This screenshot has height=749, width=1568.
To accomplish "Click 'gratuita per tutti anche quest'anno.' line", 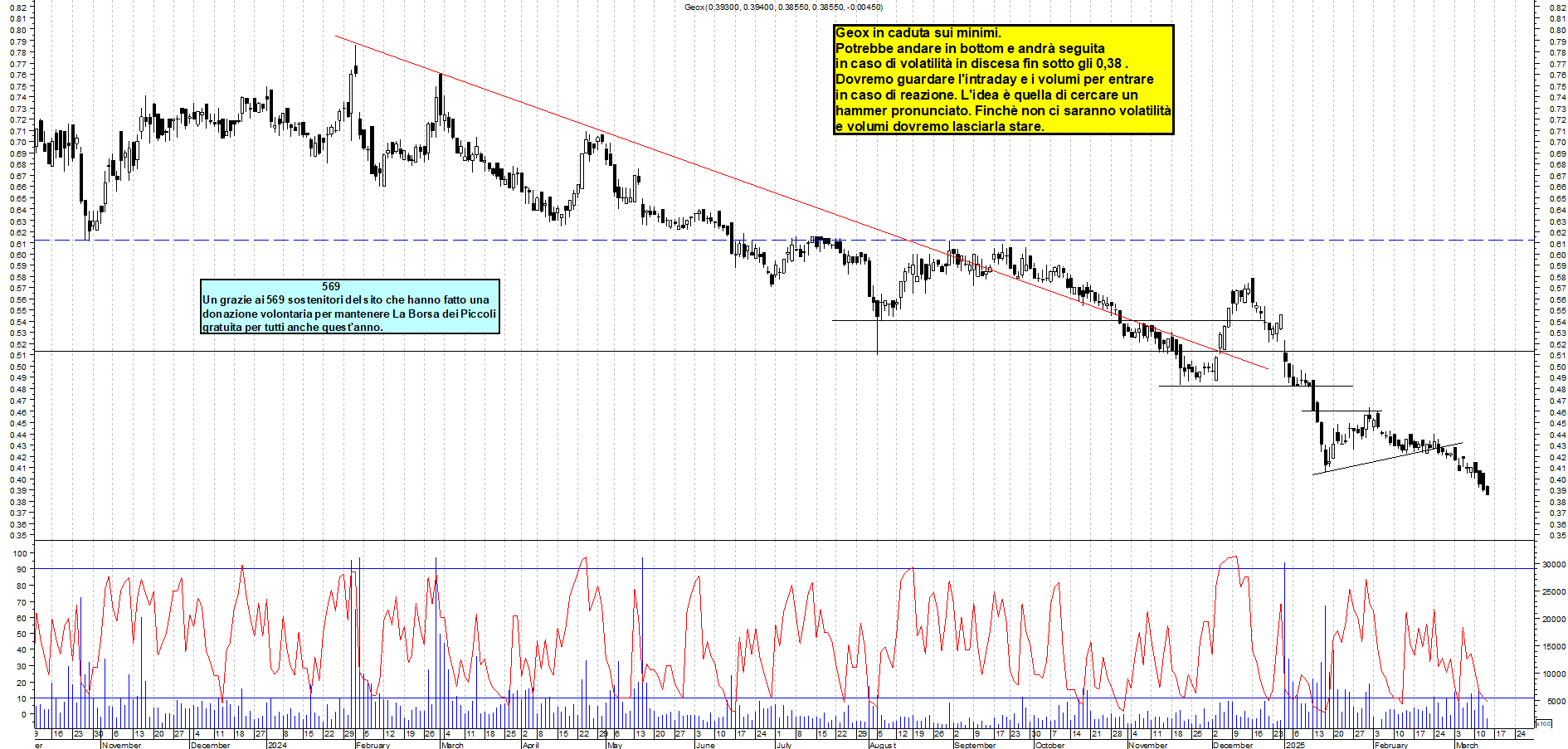I will [x=293, y=327].
